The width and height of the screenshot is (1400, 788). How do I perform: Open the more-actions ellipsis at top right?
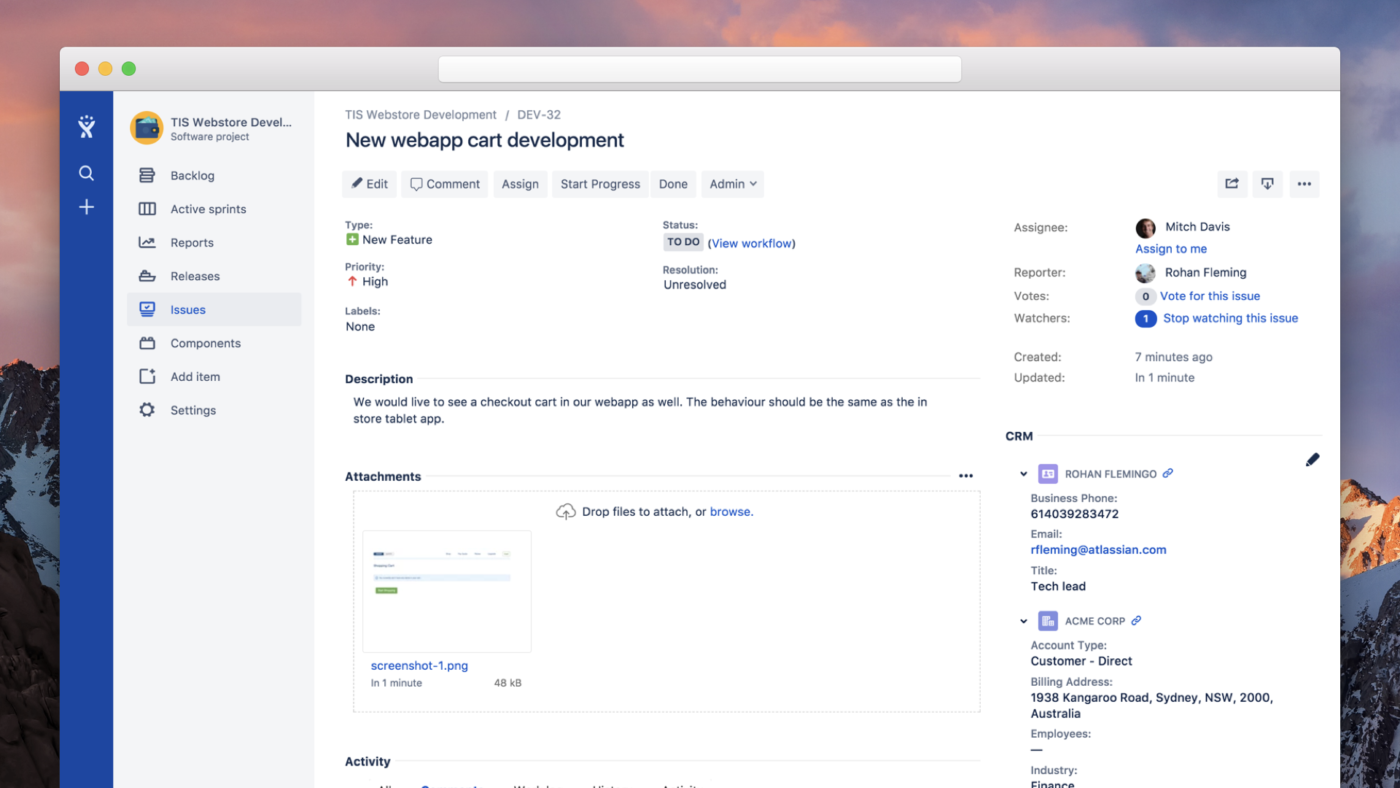[1303, 184]
